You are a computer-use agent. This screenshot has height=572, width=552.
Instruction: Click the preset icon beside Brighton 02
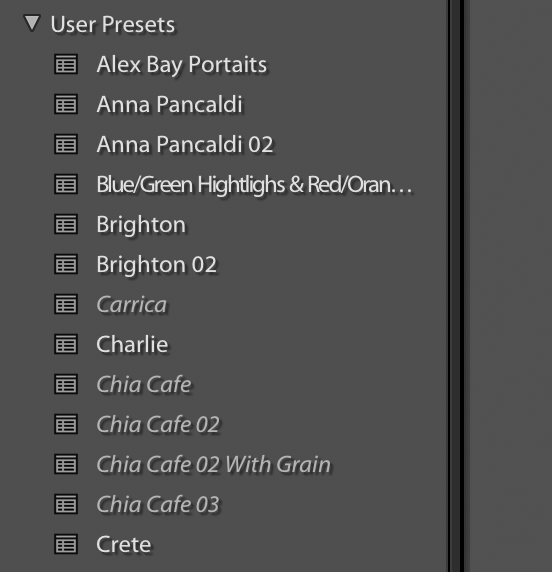pos(66,264)
